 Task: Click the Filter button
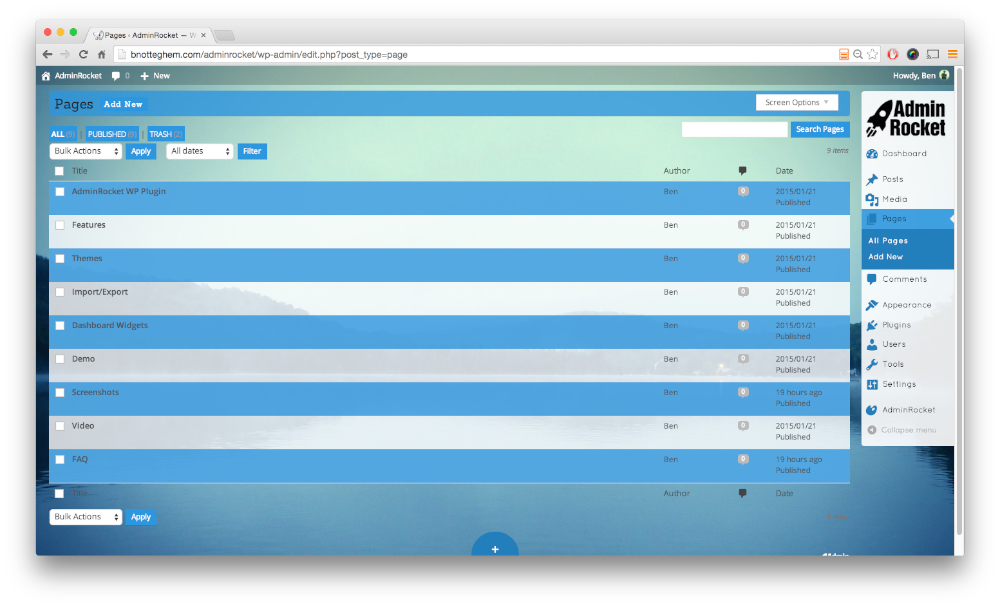252,151
